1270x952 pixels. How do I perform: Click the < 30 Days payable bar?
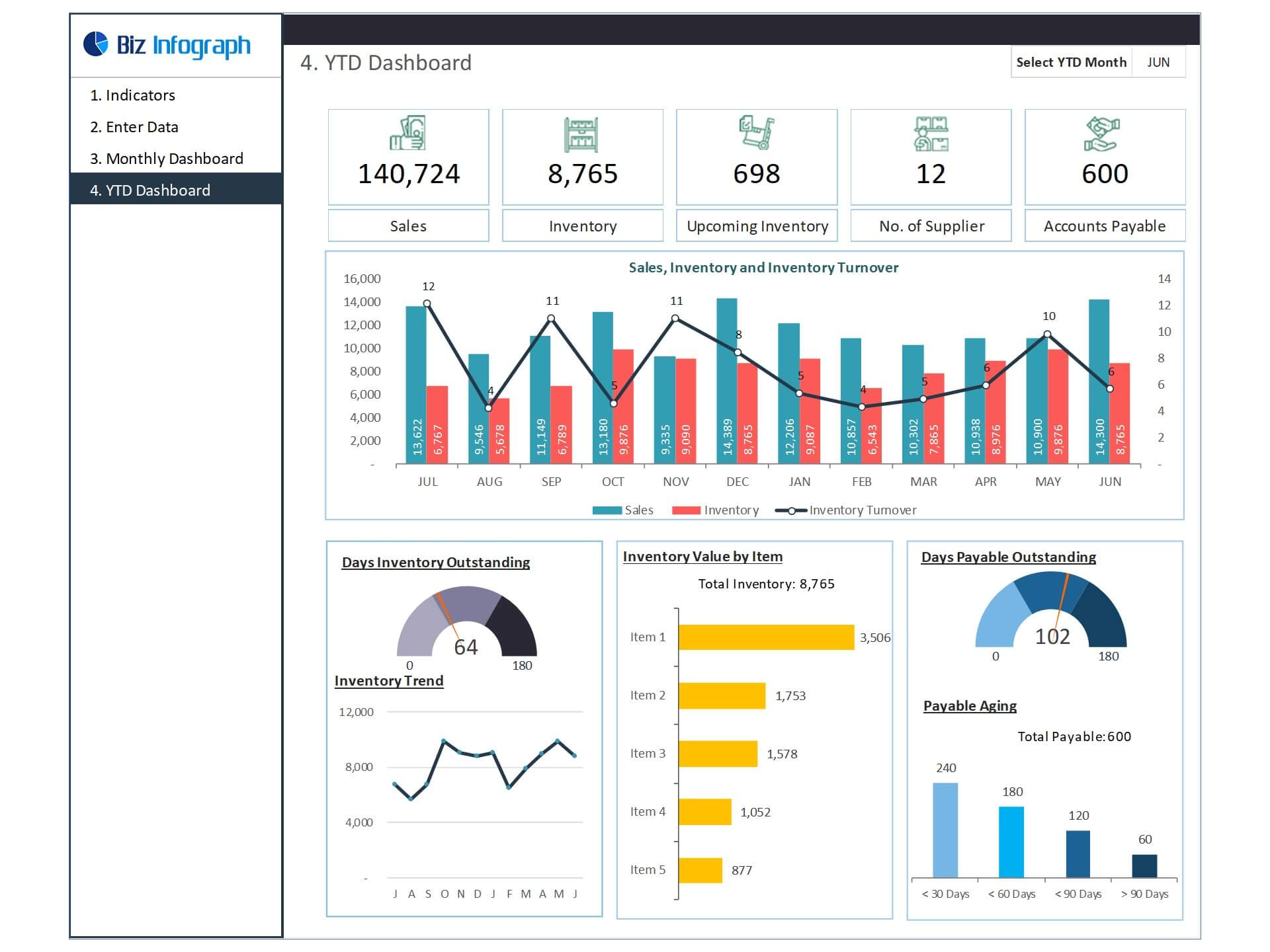[945, 830]
